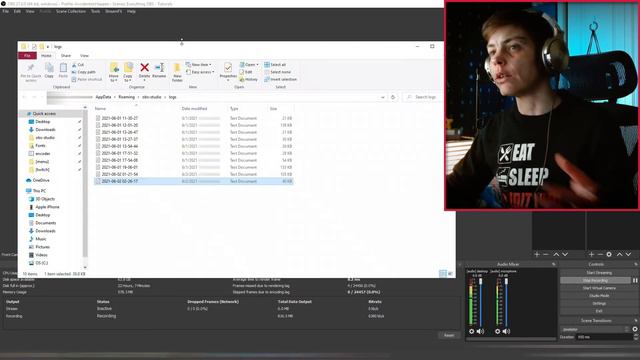Click OBS source properties gear icon
This screenshot has height=360, width=640.
click(x=609, y=254)
